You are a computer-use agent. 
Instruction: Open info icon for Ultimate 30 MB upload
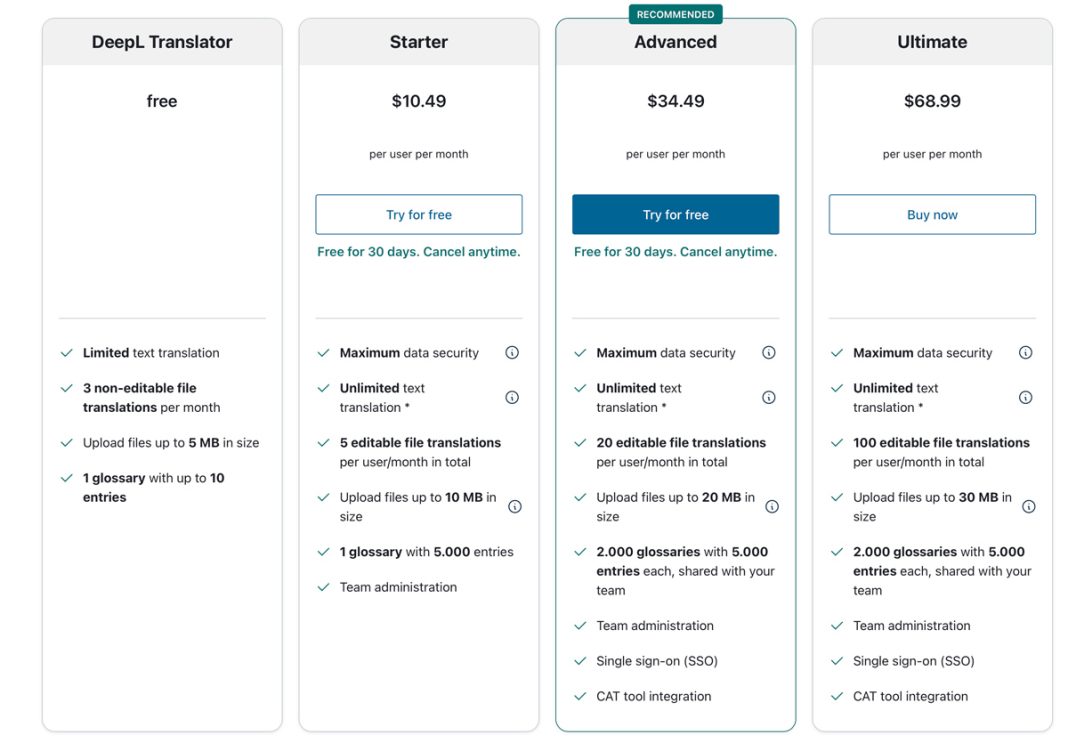(x=1028, y=506)
